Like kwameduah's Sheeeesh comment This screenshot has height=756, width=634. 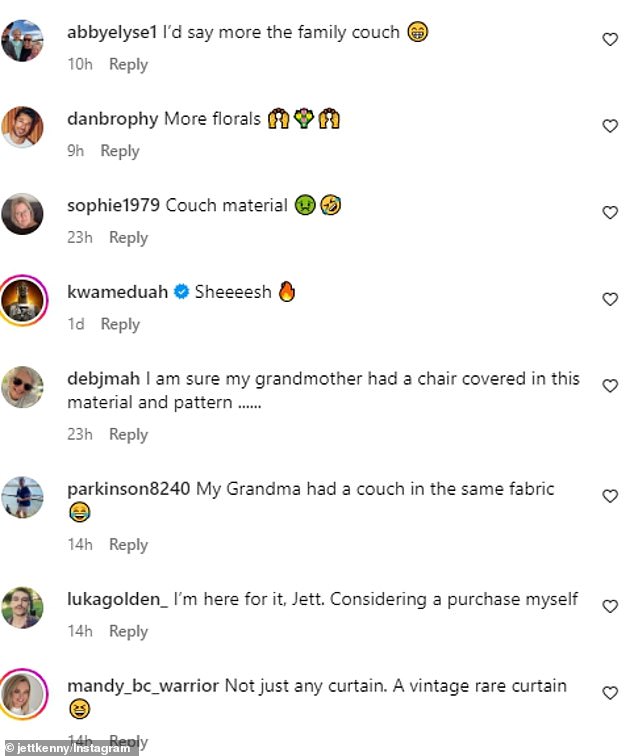click(x=610, y=299)
